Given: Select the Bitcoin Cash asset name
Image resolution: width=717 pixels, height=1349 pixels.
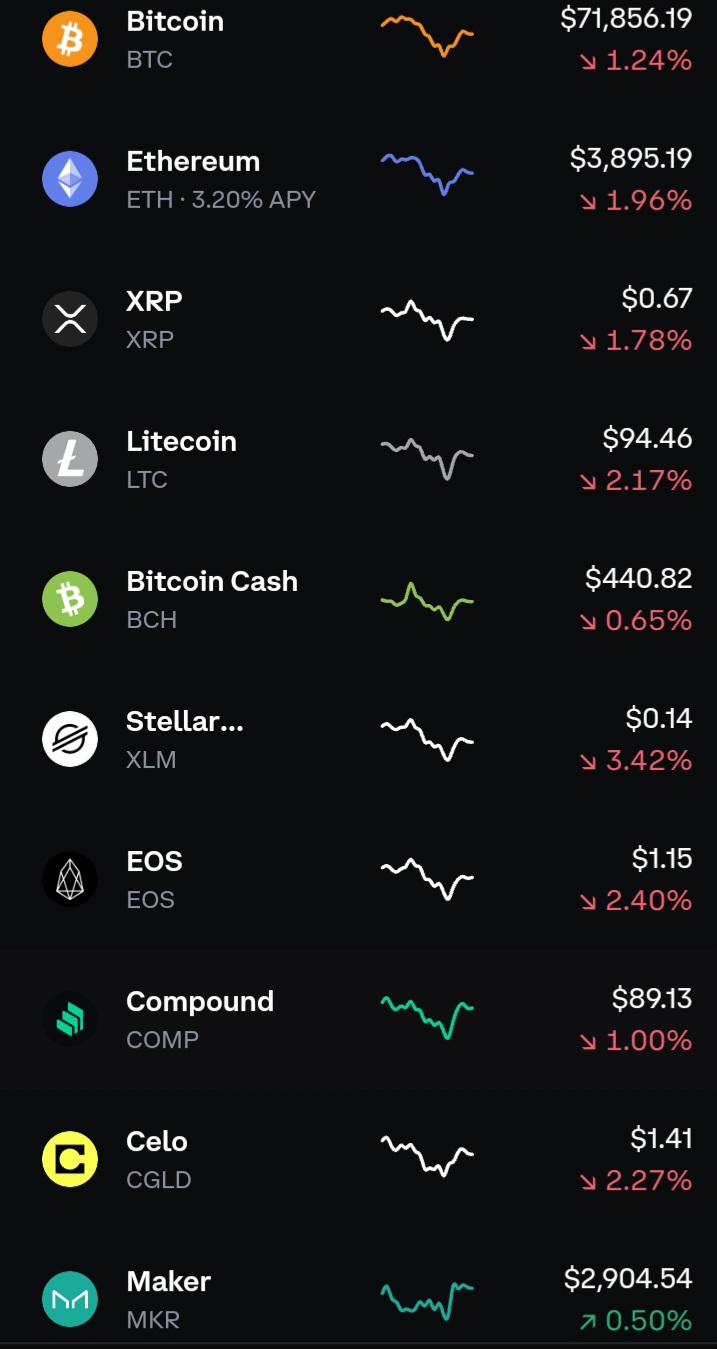Looking at the screenshot, I should (212, 581).
